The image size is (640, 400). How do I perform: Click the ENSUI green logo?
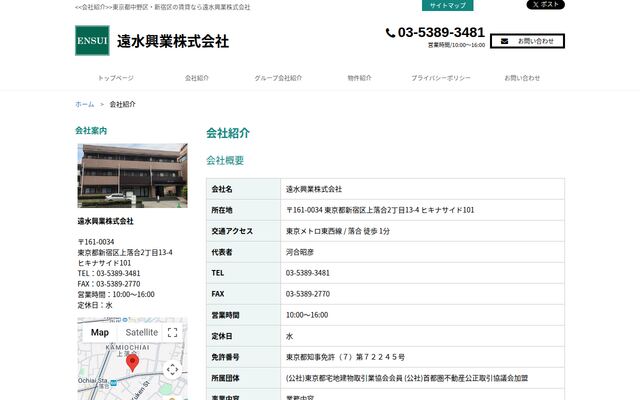click(x=92, y=40)
